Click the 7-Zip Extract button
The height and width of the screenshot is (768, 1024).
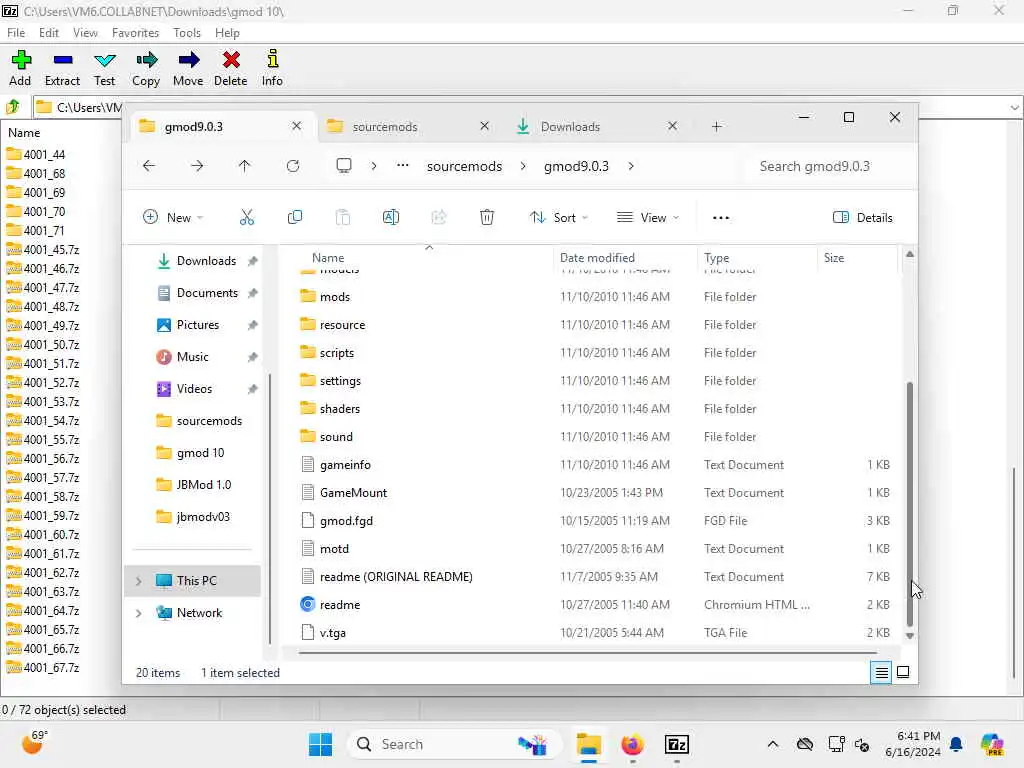pos(62,68)
